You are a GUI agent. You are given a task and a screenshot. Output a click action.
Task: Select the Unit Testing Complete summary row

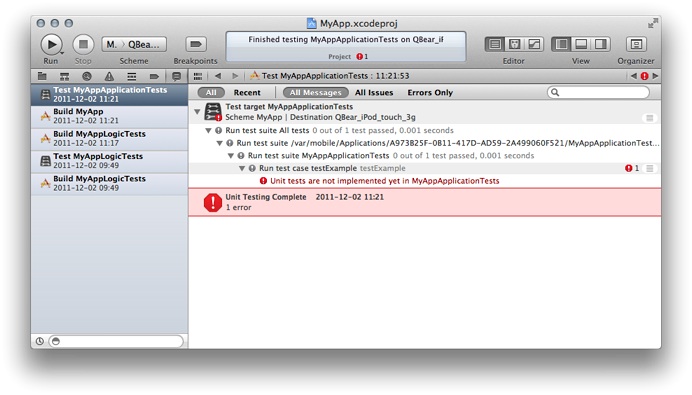click(x=425, y=202)
